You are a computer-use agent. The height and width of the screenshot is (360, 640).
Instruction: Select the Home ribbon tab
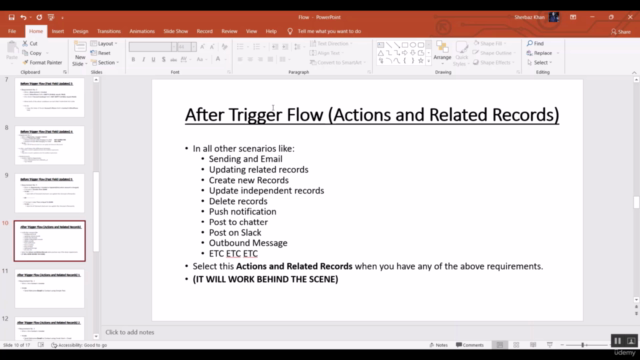click(36, 31)
